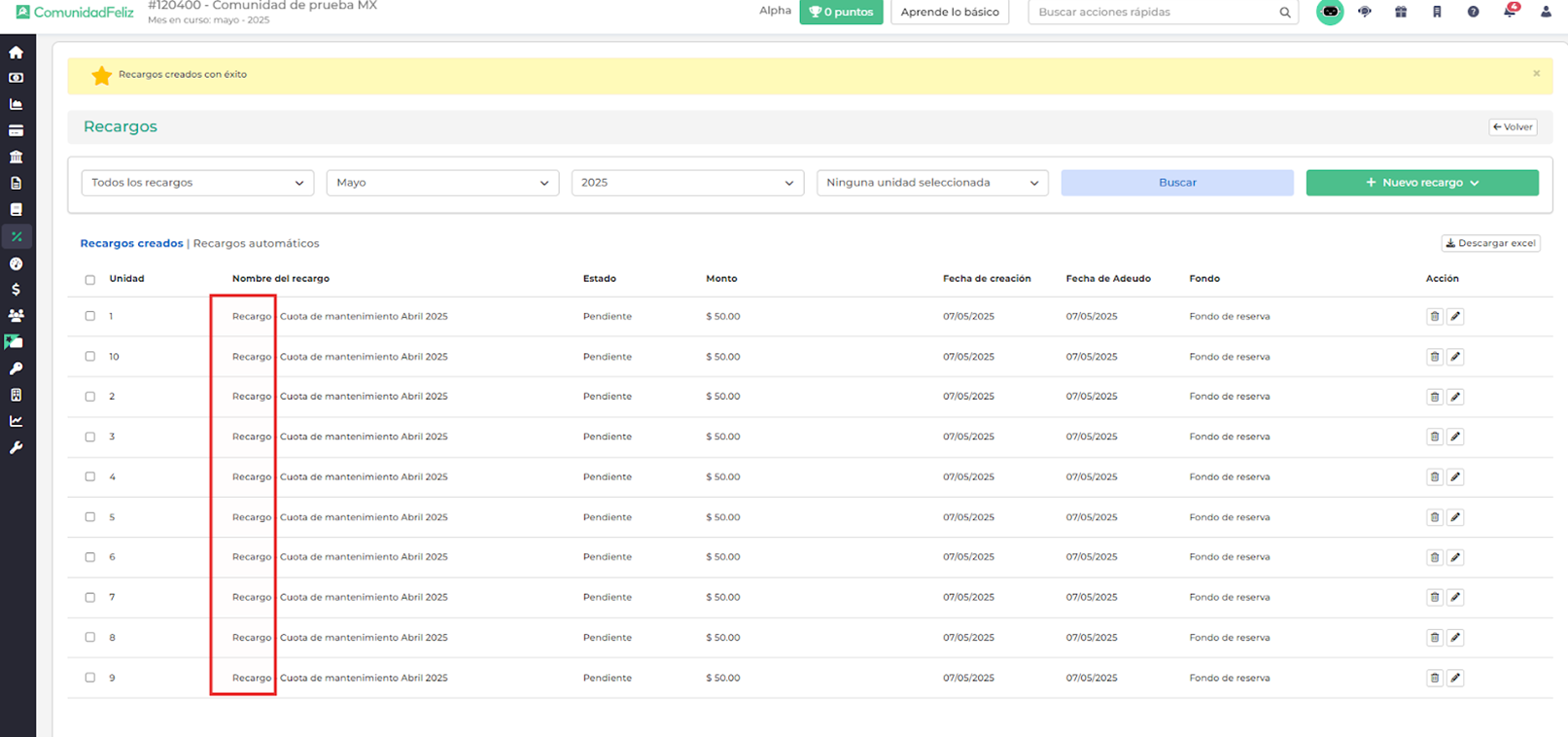
Task: Open the robot assistant chatbot icon
Action: coord(1329,12)
